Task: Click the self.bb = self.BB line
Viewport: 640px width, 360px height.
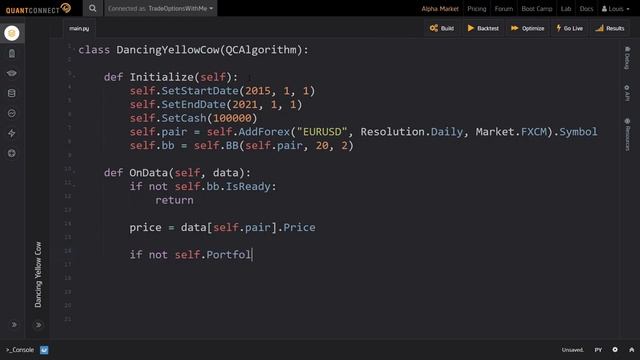Action: pyautogui.click(x=242, y=145)
